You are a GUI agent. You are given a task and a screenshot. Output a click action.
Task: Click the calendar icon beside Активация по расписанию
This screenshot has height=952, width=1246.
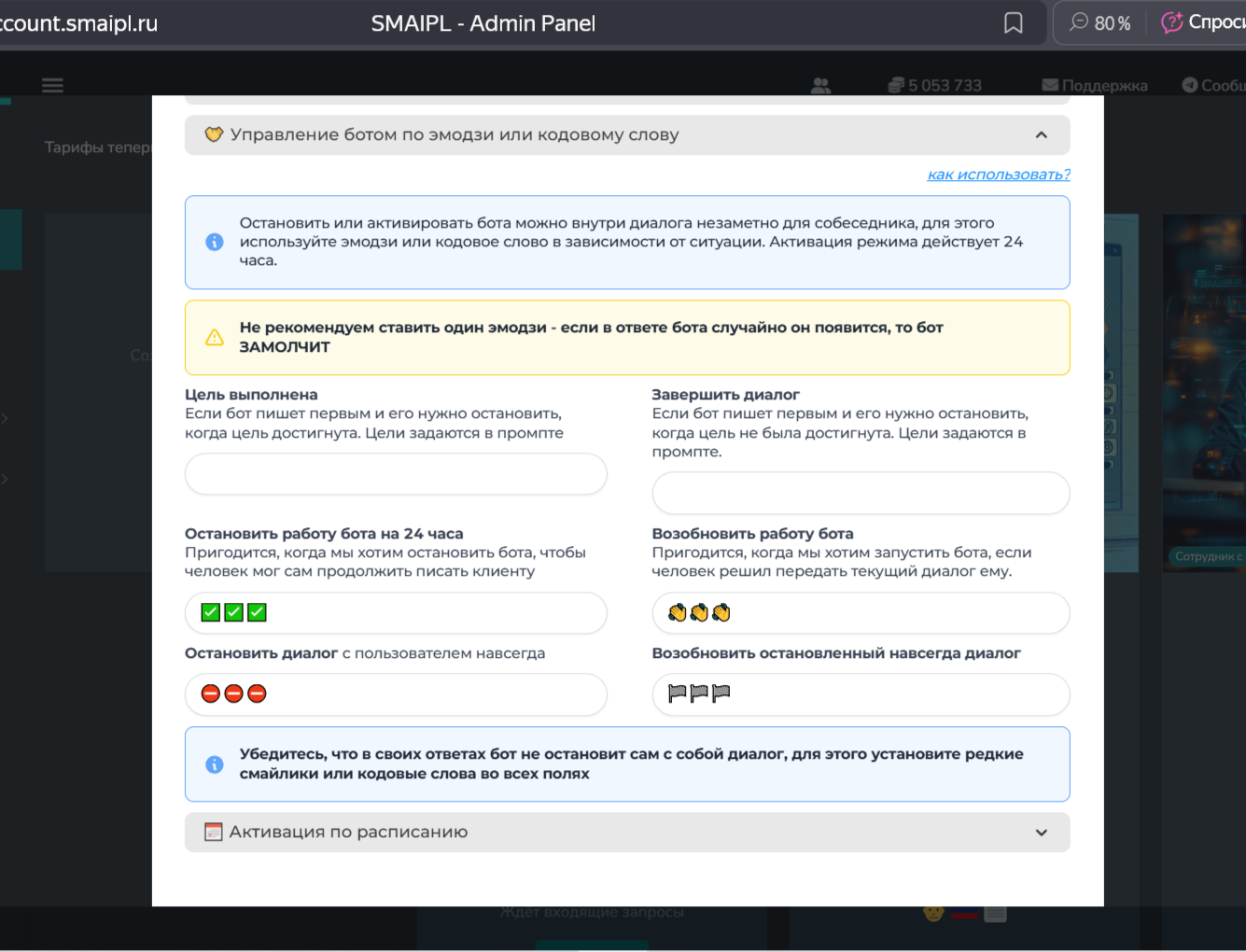[213, 832]
